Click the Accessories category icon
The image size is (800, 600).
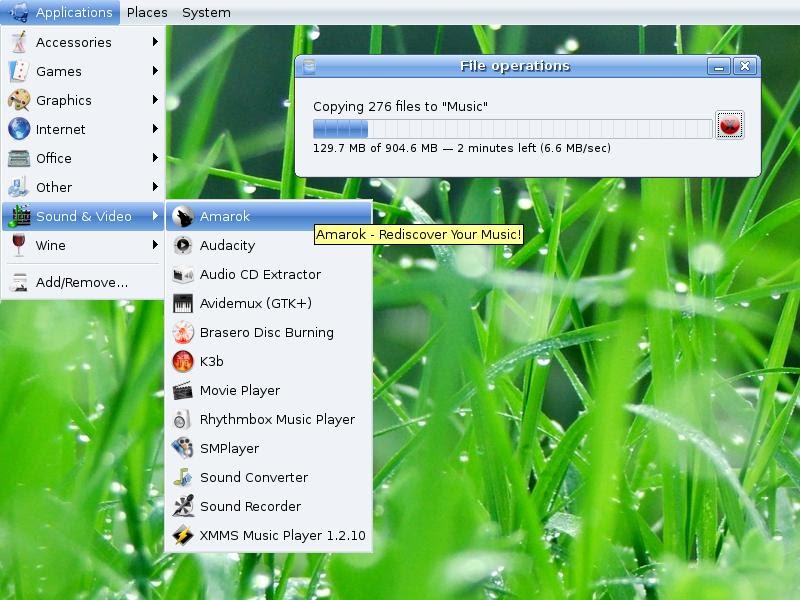[x=19, y=42]
